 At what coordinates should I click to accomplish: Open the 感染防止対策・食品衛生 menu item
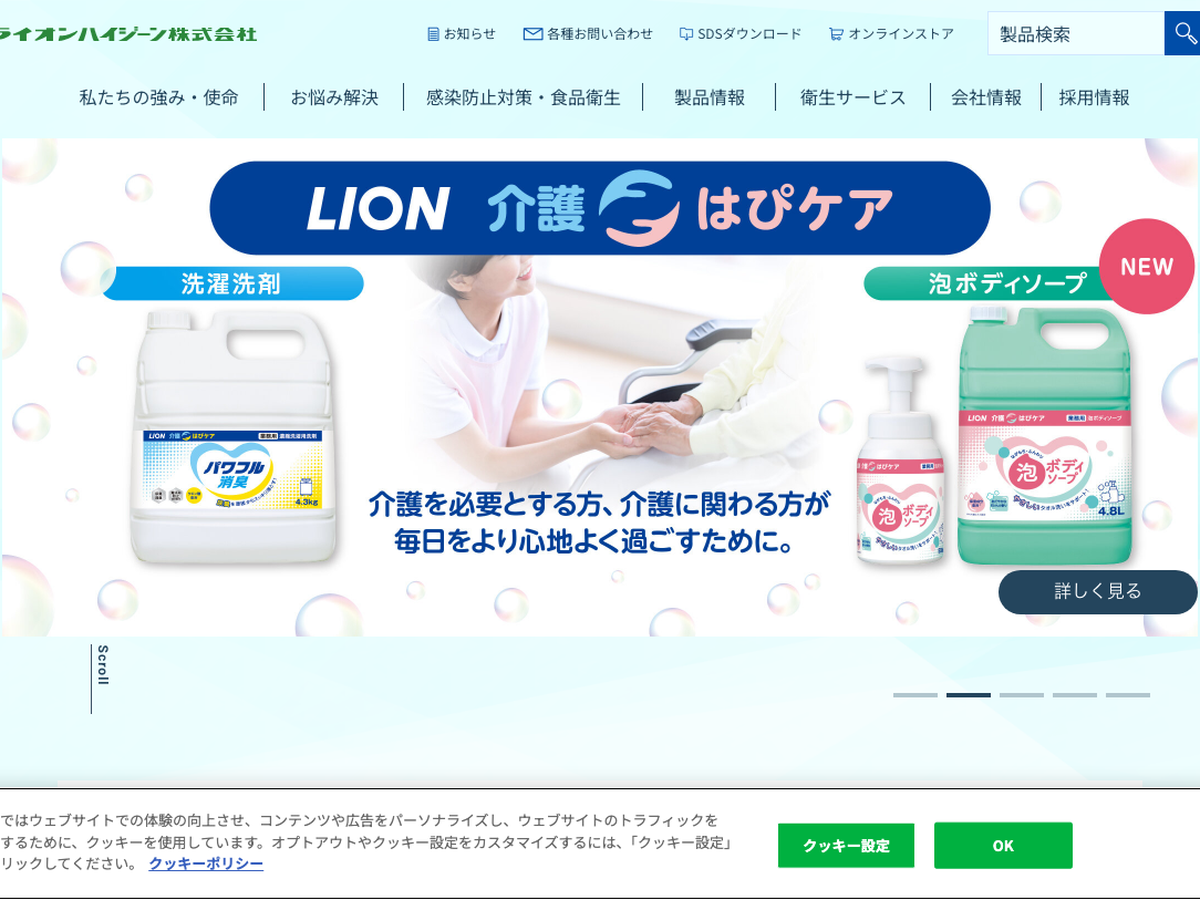523,98
